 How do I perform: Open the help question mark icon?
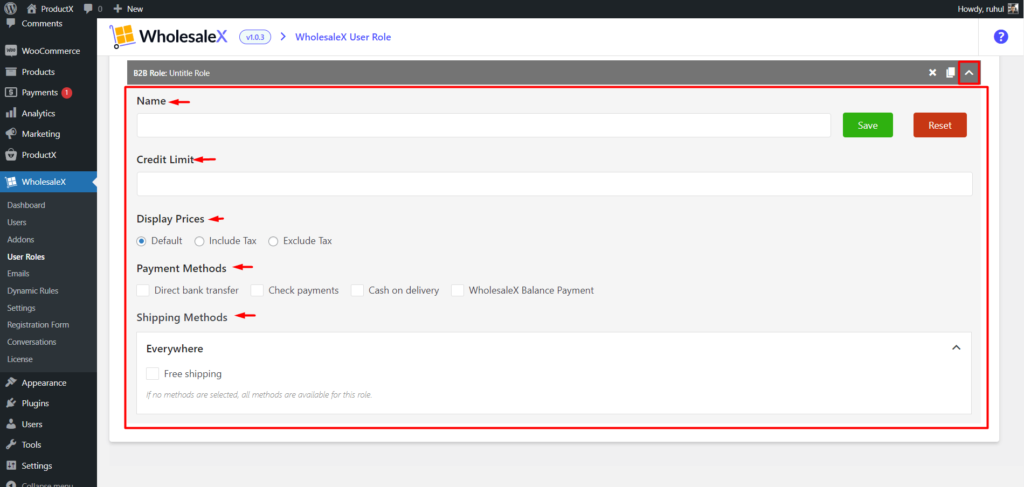tap(1000, 37)
